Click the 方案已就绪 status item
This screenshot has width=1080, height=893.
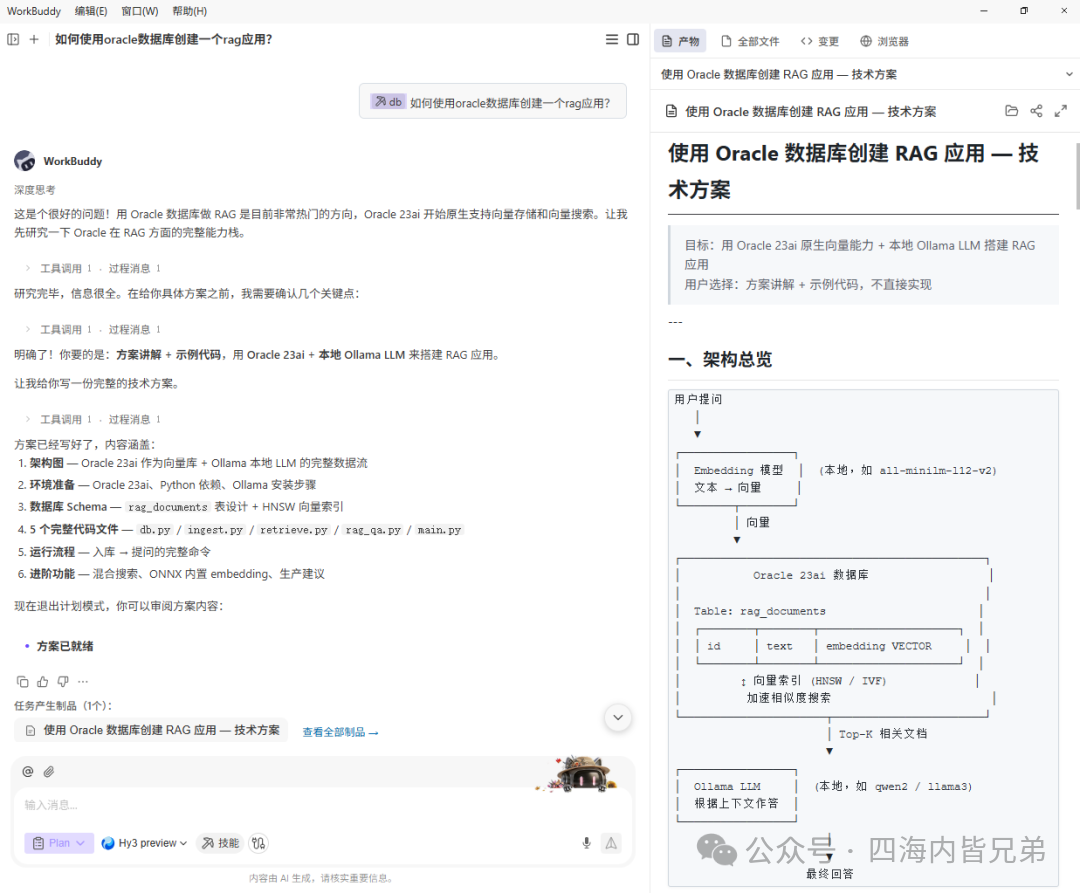65,646
